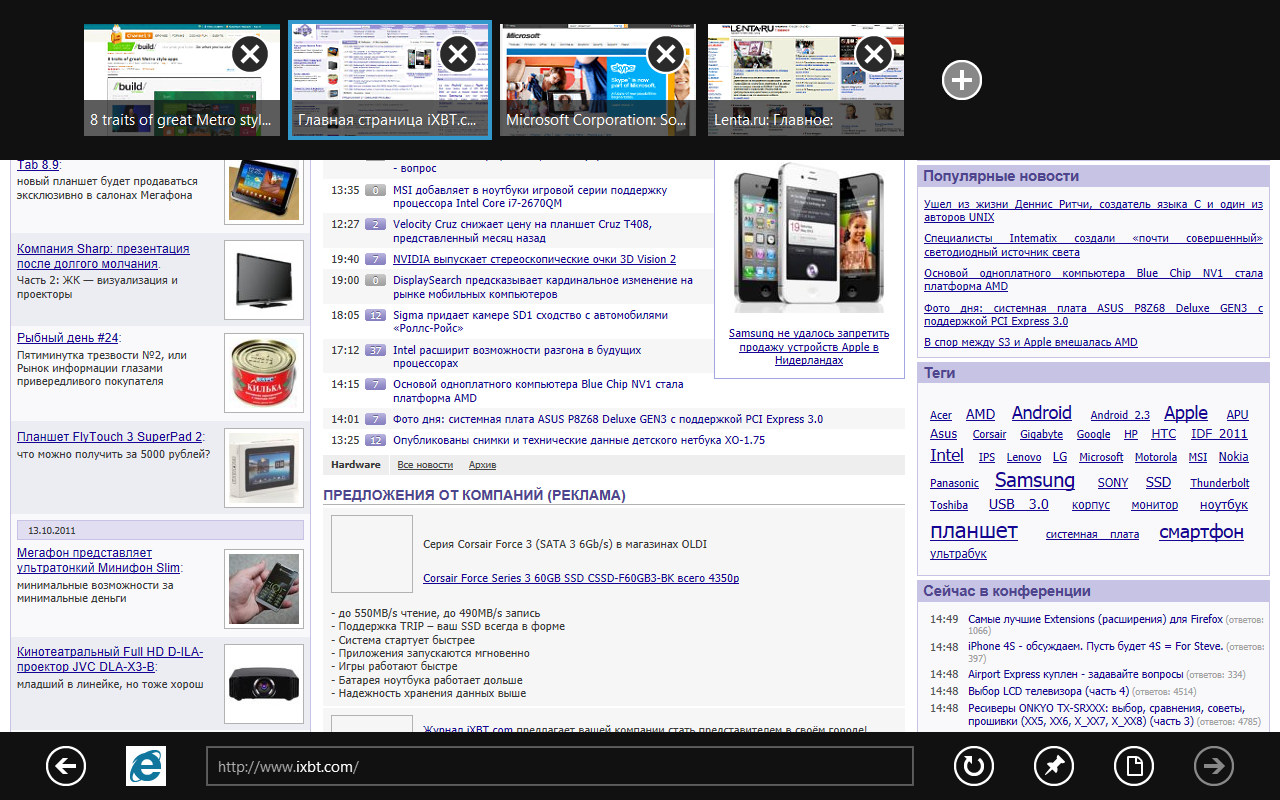Open the Dennis Ritchie popular news link
The width and height of the screenshot is (1280, 800).
click(x=1093, y=211)
